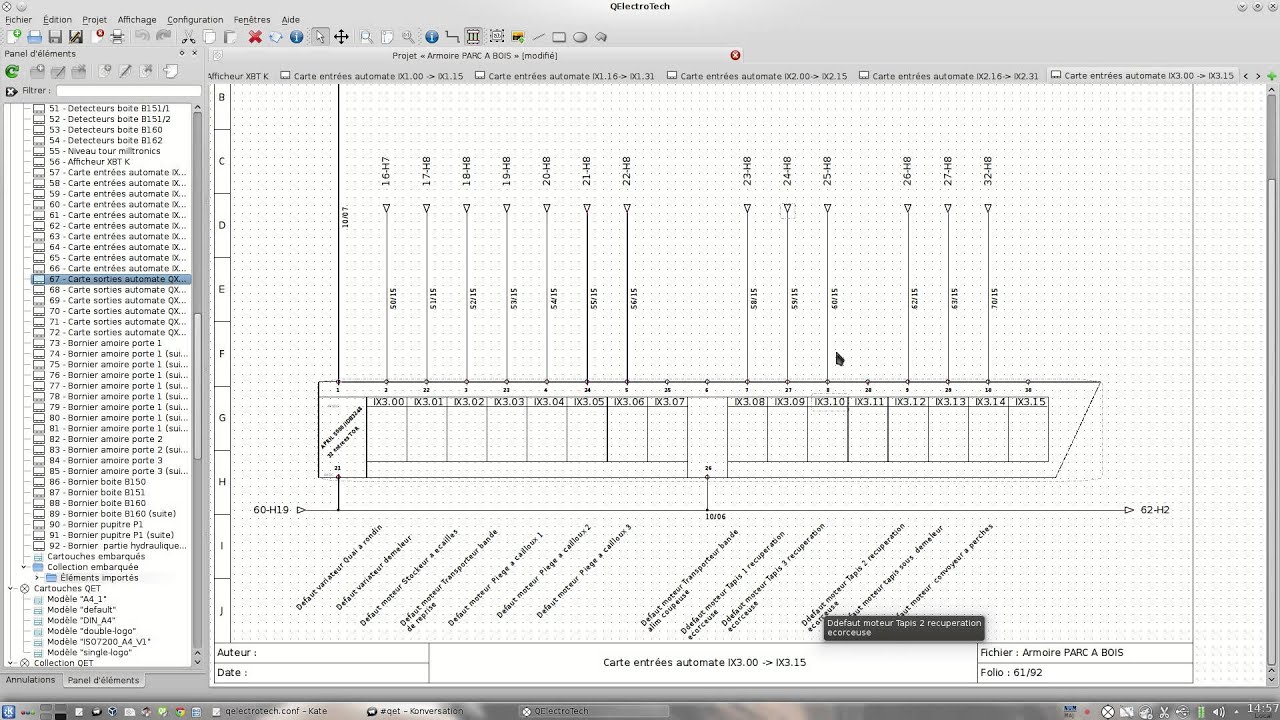Viewport: 1280px width, 720px height.
Task: Clear the filter with the red X button
Action: tap(10, 89)
